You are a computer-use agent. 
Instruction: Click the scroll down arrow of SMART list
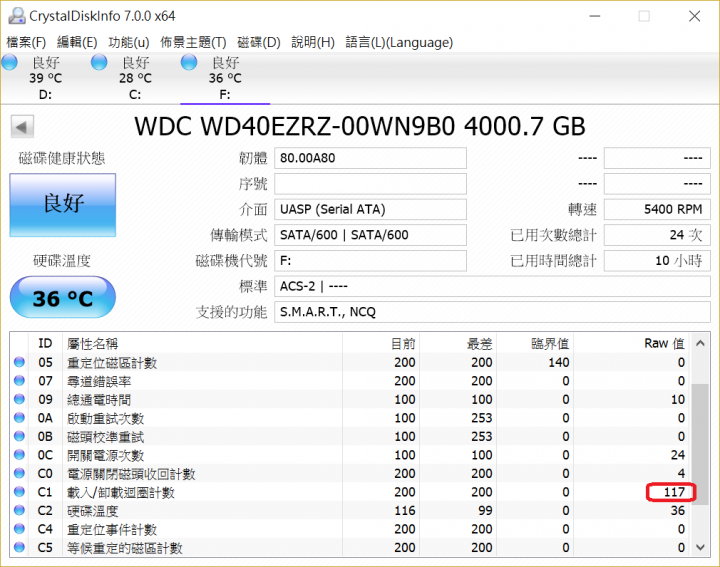(700, 547)
